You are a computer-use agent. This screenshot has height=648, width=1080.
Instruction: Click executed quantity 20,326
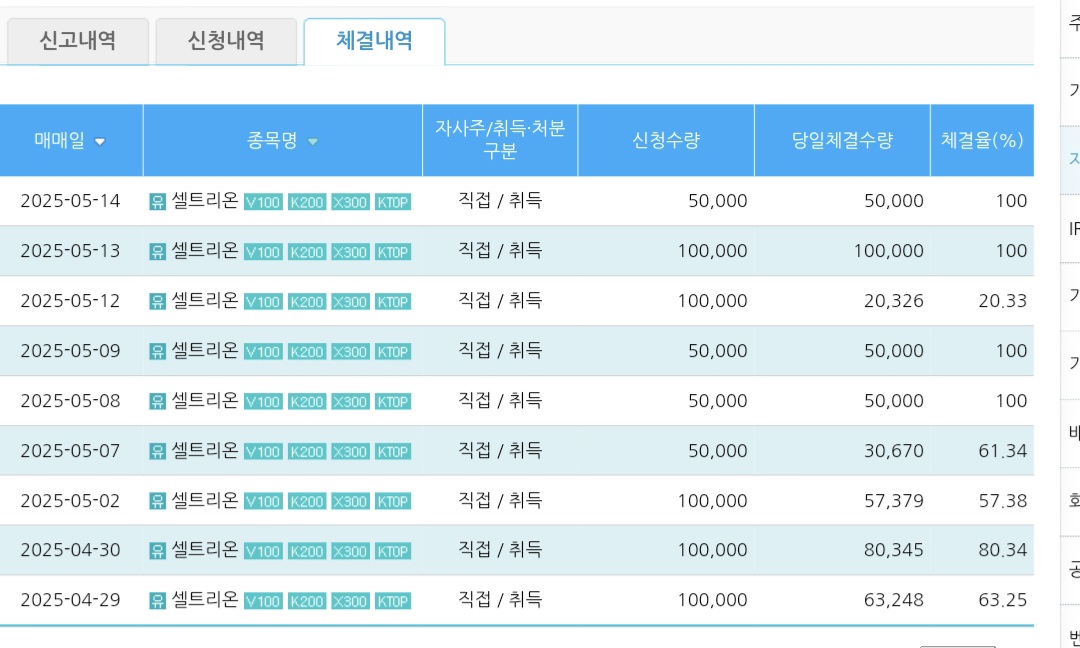[x=894, y=301]
